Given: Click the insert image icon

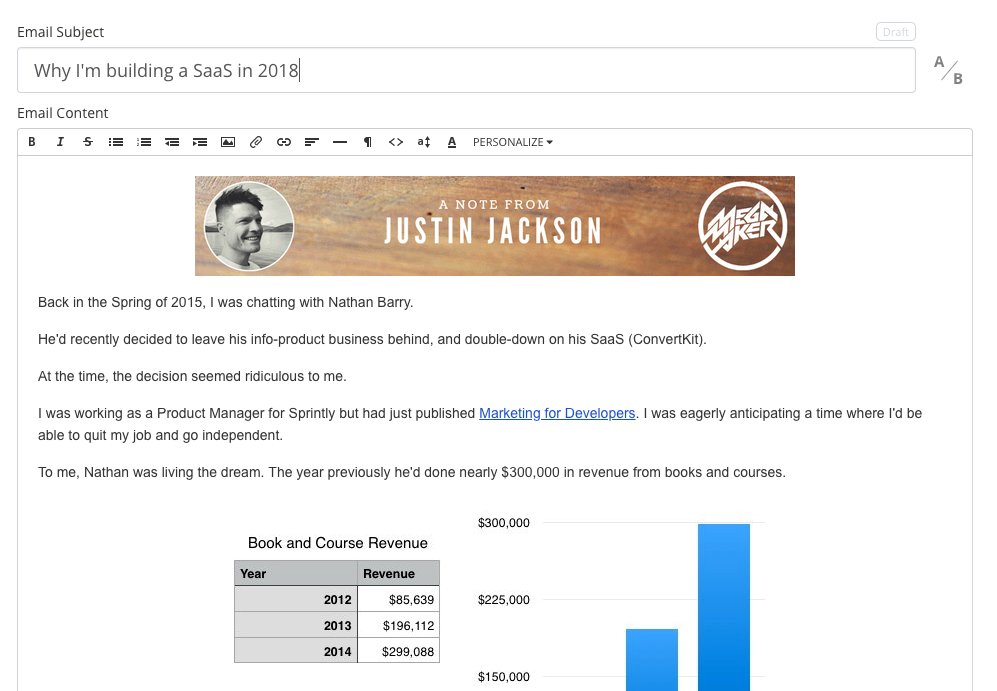Looking at the screenshot, I should 228,142.
